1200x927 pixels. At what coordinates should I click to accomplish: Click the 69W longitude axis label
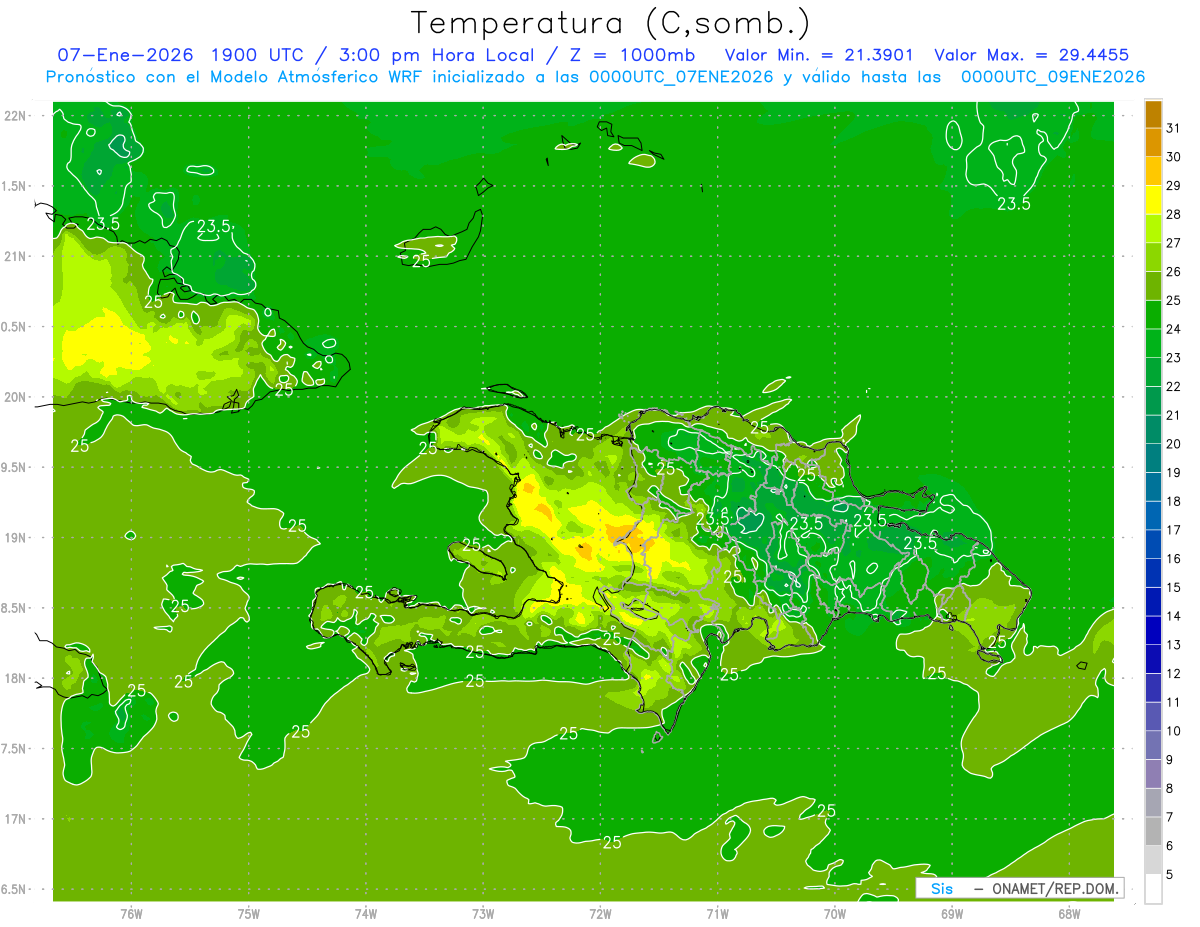[952, 913]
